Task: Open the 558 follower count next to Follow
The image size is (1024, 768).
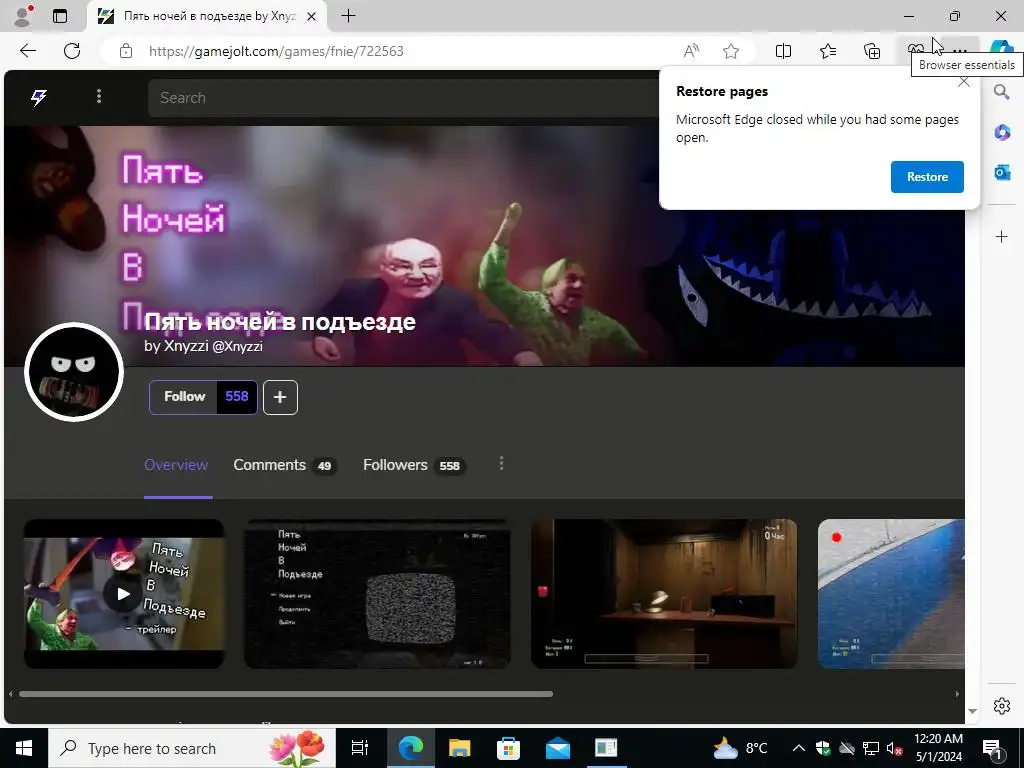Action: point(236,397)
